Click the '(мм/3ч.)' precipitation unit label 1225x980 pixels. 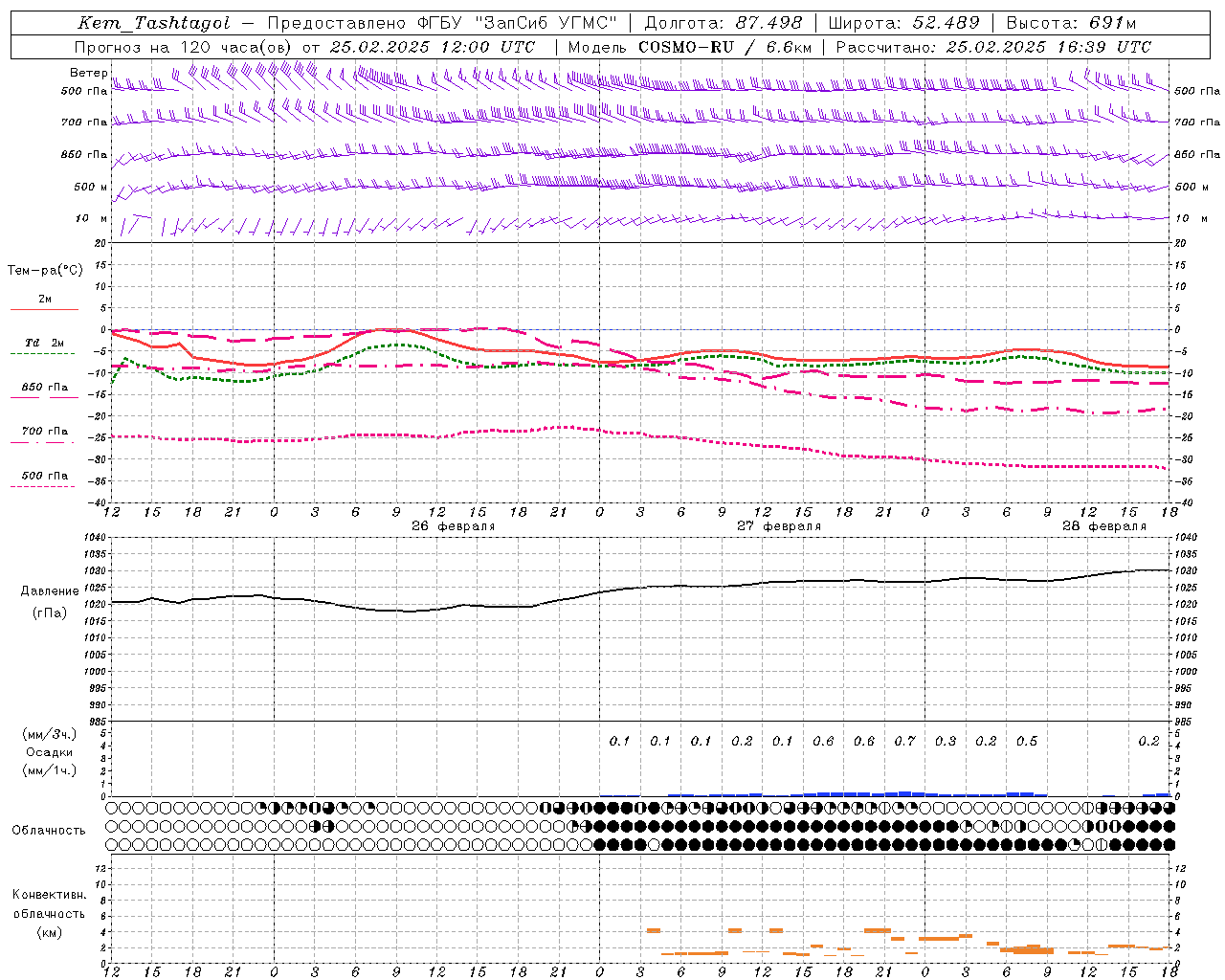click(x=49, y=734)
